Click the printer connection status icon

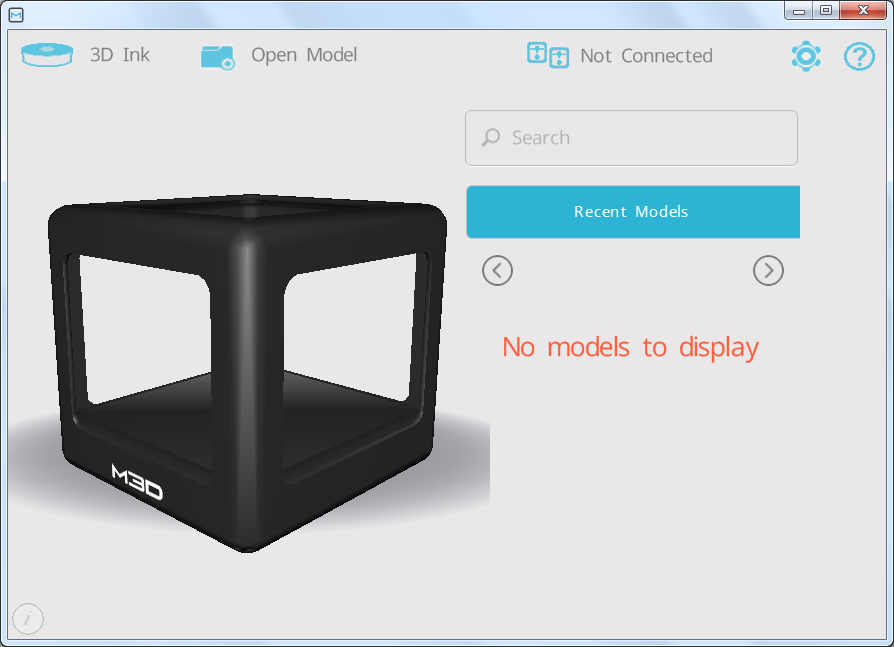[547, 55]
